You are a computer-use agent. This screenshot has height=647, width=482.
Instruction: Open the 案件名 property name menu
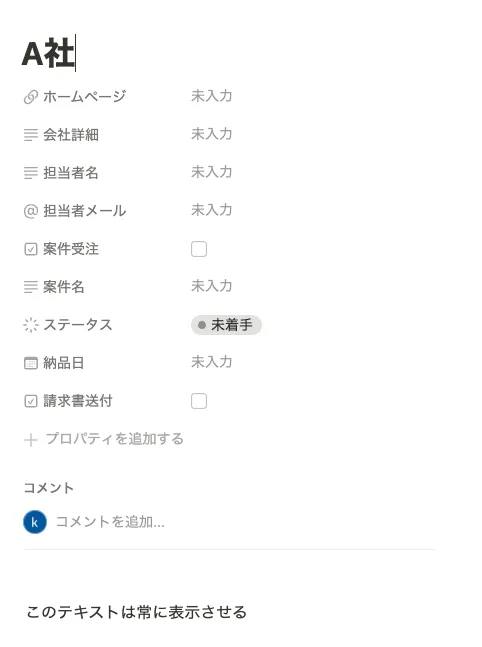(x=64, y=287)
